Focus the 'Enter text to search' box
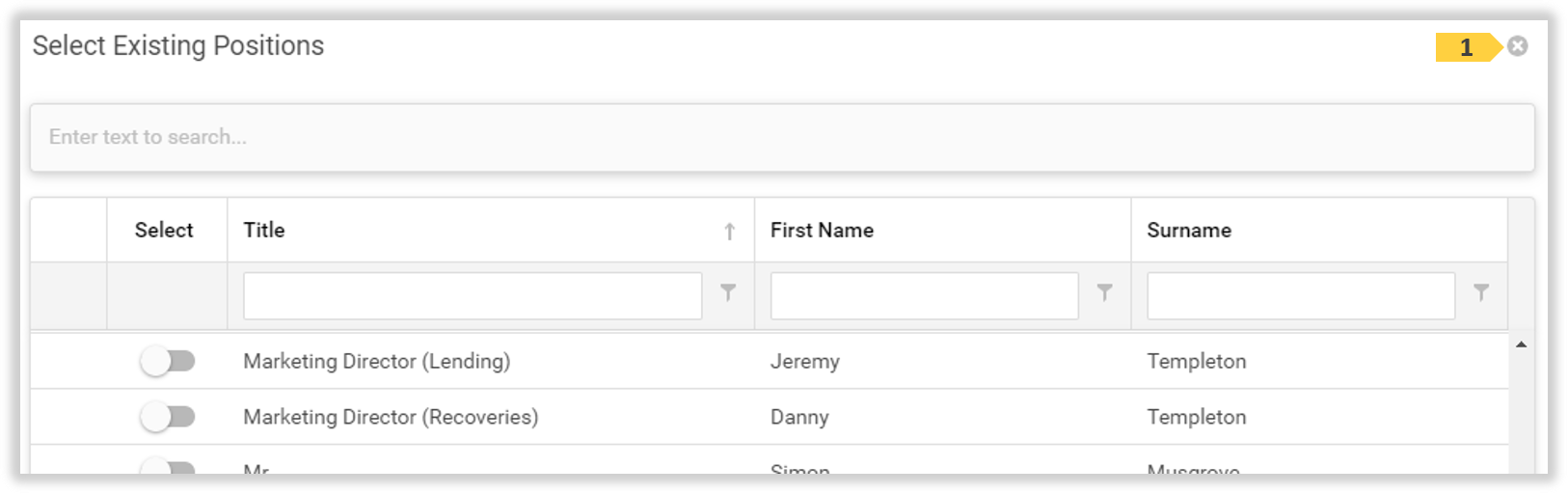 click(781, 138)
